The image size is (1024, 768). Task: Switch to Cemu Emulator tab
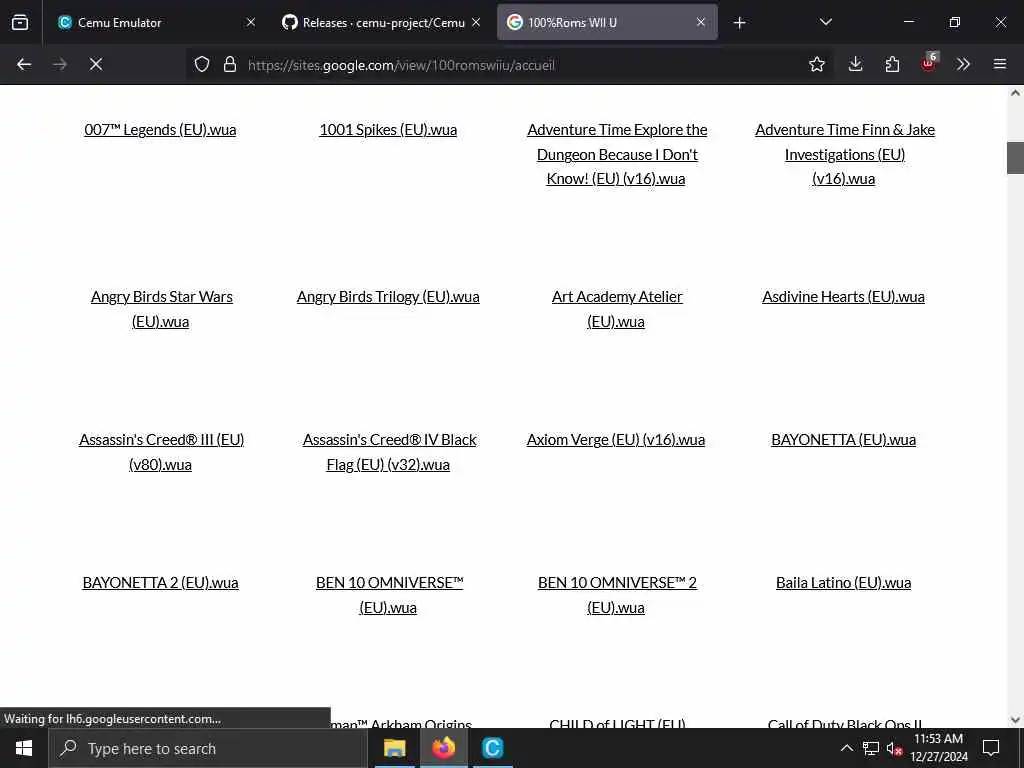click(155, 22)
